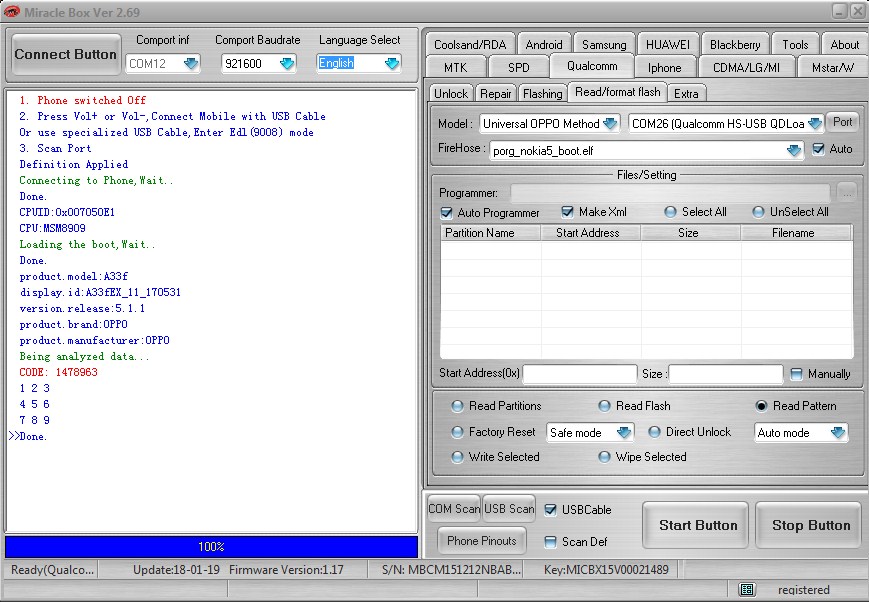Open the Safe mode dropdown
This screenshot has width=869, height=602.
coord(623,432)
